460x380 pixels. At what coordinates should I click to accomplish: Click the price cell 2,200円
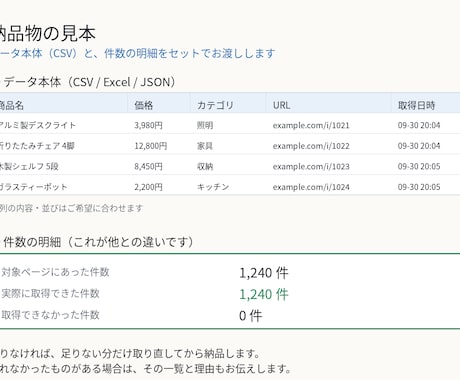[148, 187]
